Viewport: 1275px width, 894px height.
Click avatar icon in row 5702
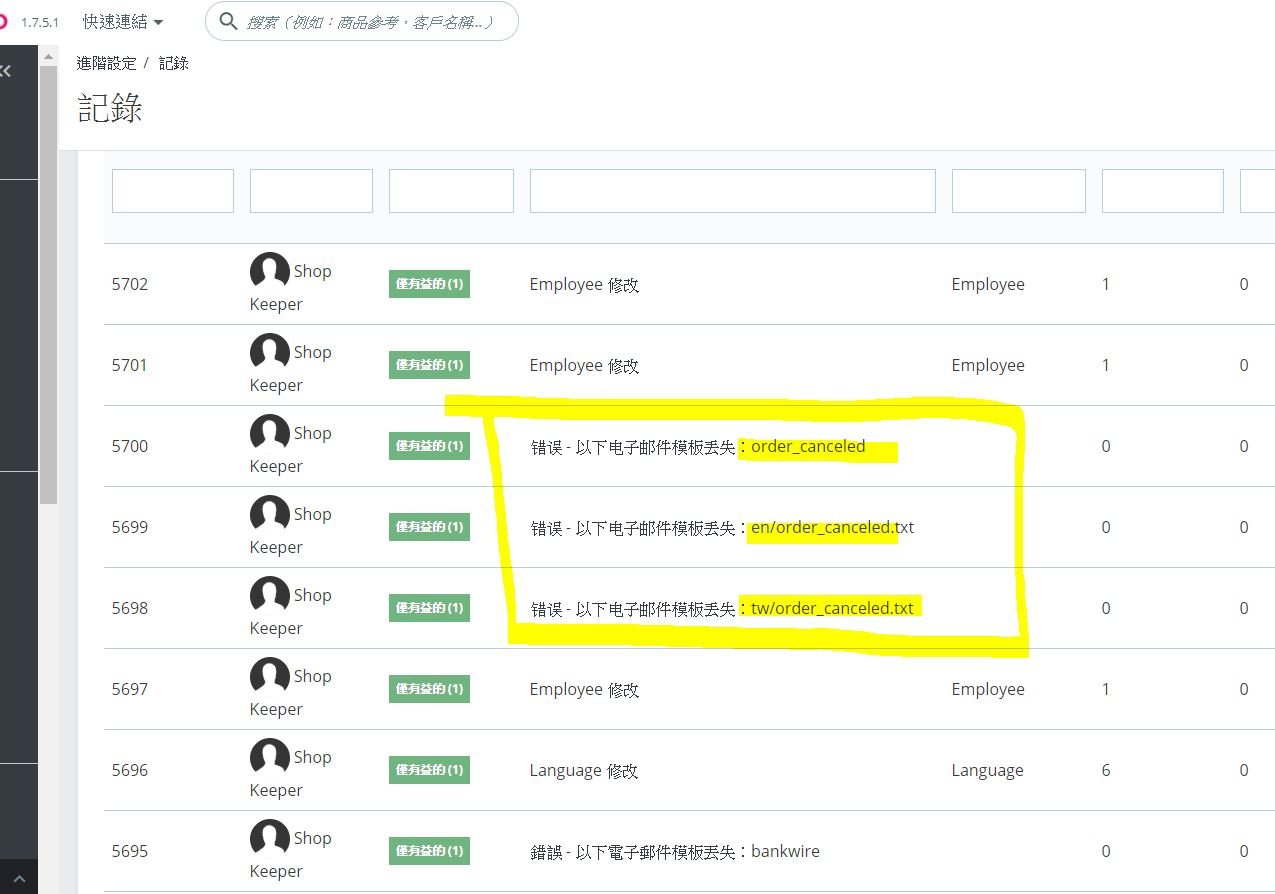270,271
